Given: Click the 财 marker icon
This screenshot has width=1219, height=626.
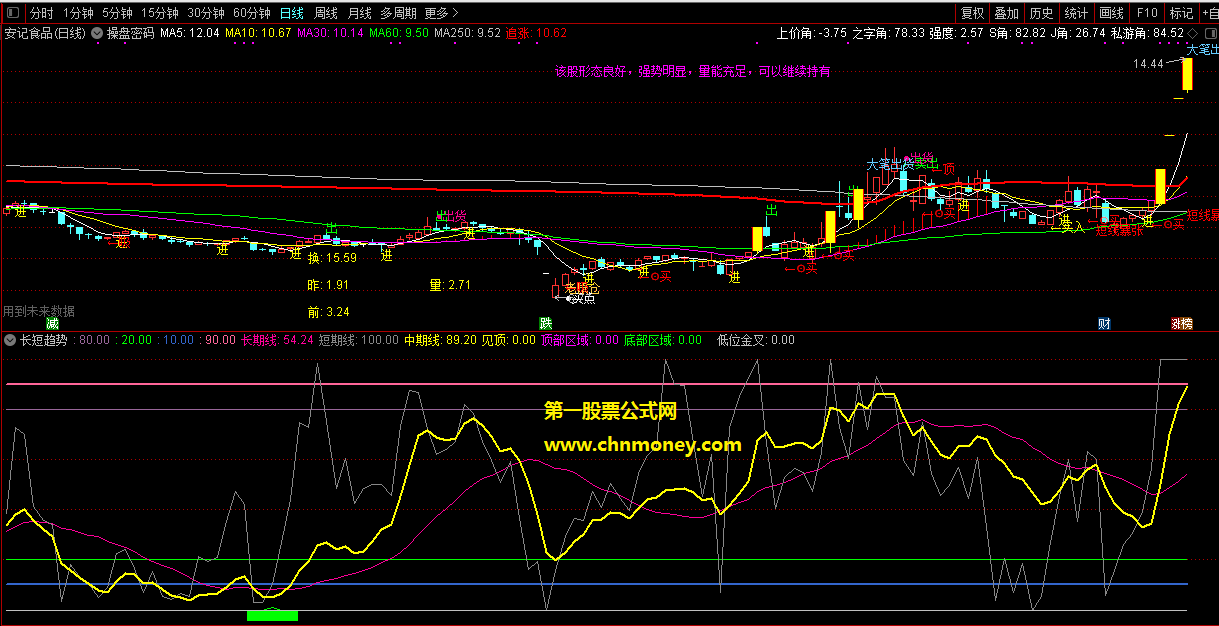Looking at the screenshot, I should point(1104,323).
